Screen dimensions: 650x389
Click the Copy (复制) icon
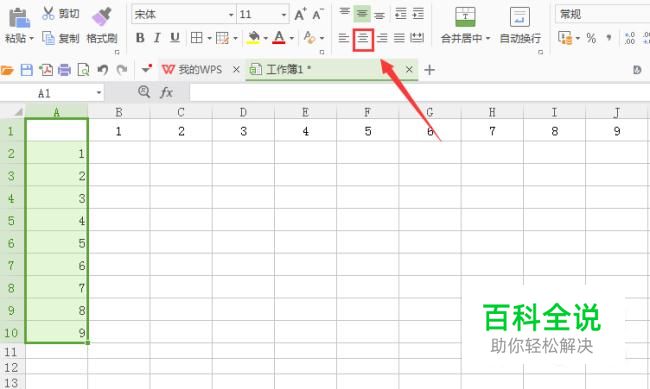point(48,38)
